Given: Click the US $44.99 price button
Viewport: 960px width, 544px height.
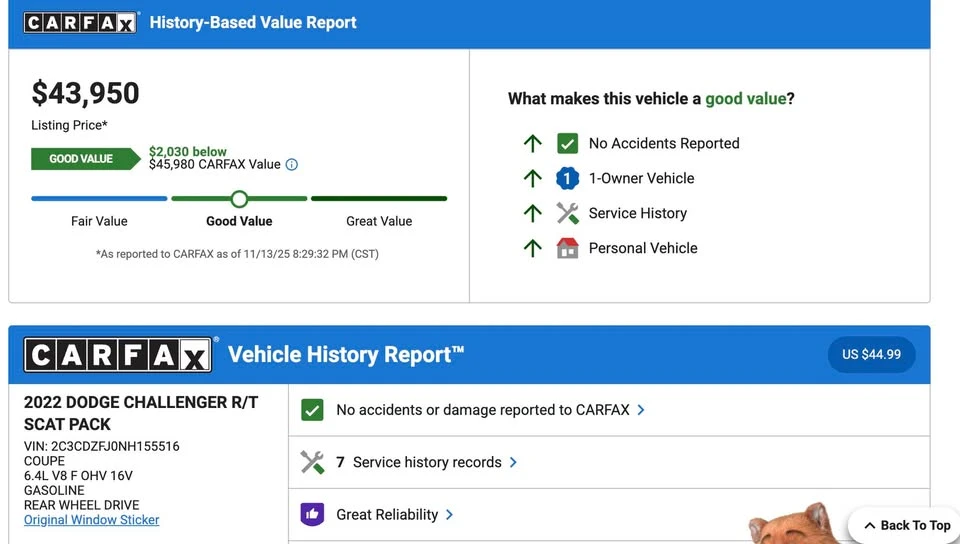Looking at the screenshot, I should (871, 354).
